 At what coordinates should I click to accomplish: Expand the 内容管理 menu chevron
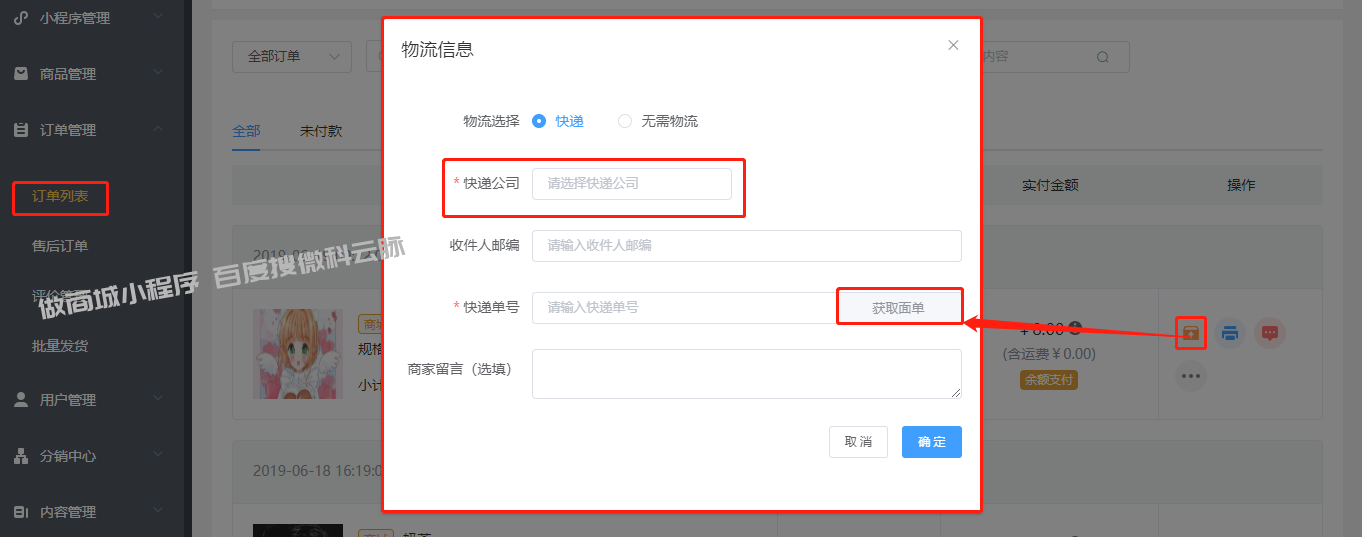click(158, 512)
